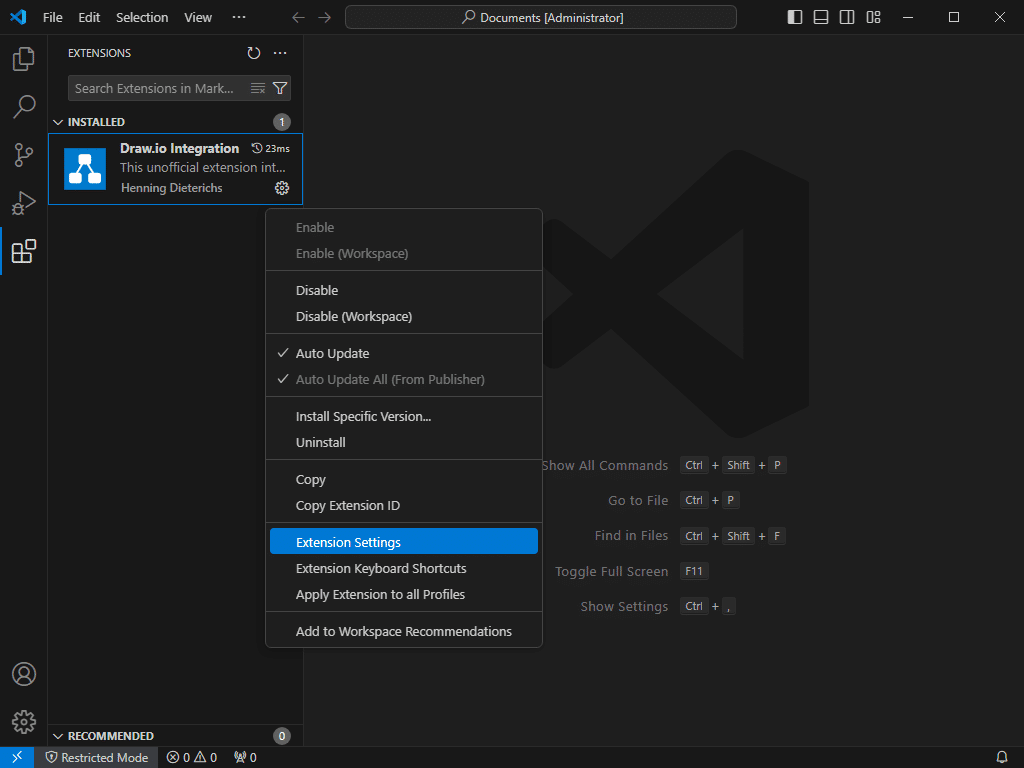Choose Extension Settings from context menu
Viewport: 1024px width, 768px height.
point(404,541)
